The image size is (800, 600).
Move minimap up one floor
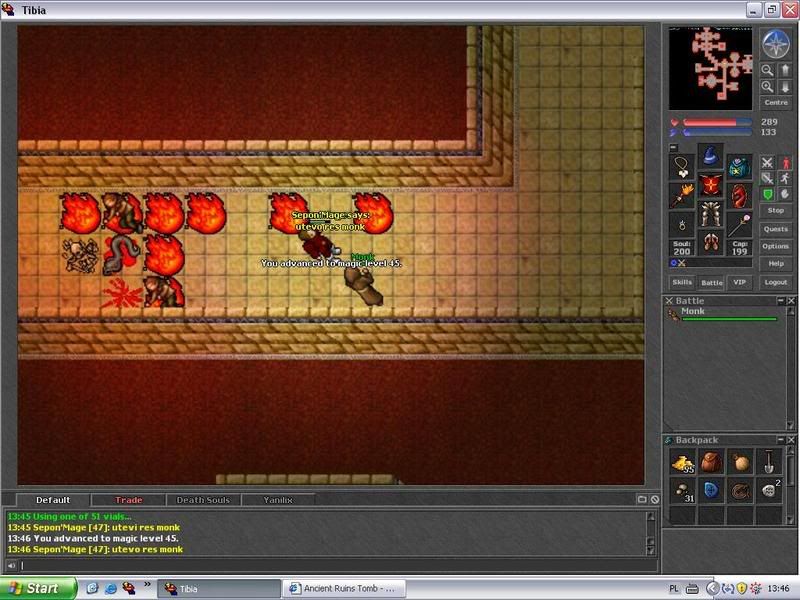(x=785, y=70)
